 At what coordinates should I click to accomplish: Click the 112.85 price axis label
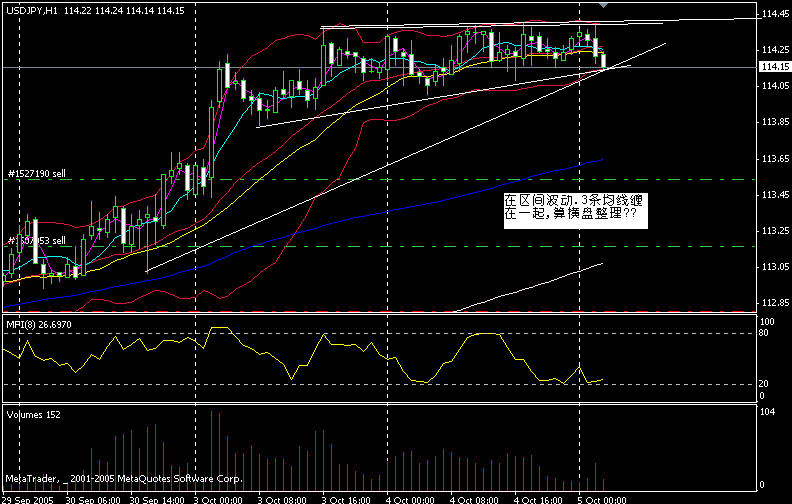click(775, 303)
